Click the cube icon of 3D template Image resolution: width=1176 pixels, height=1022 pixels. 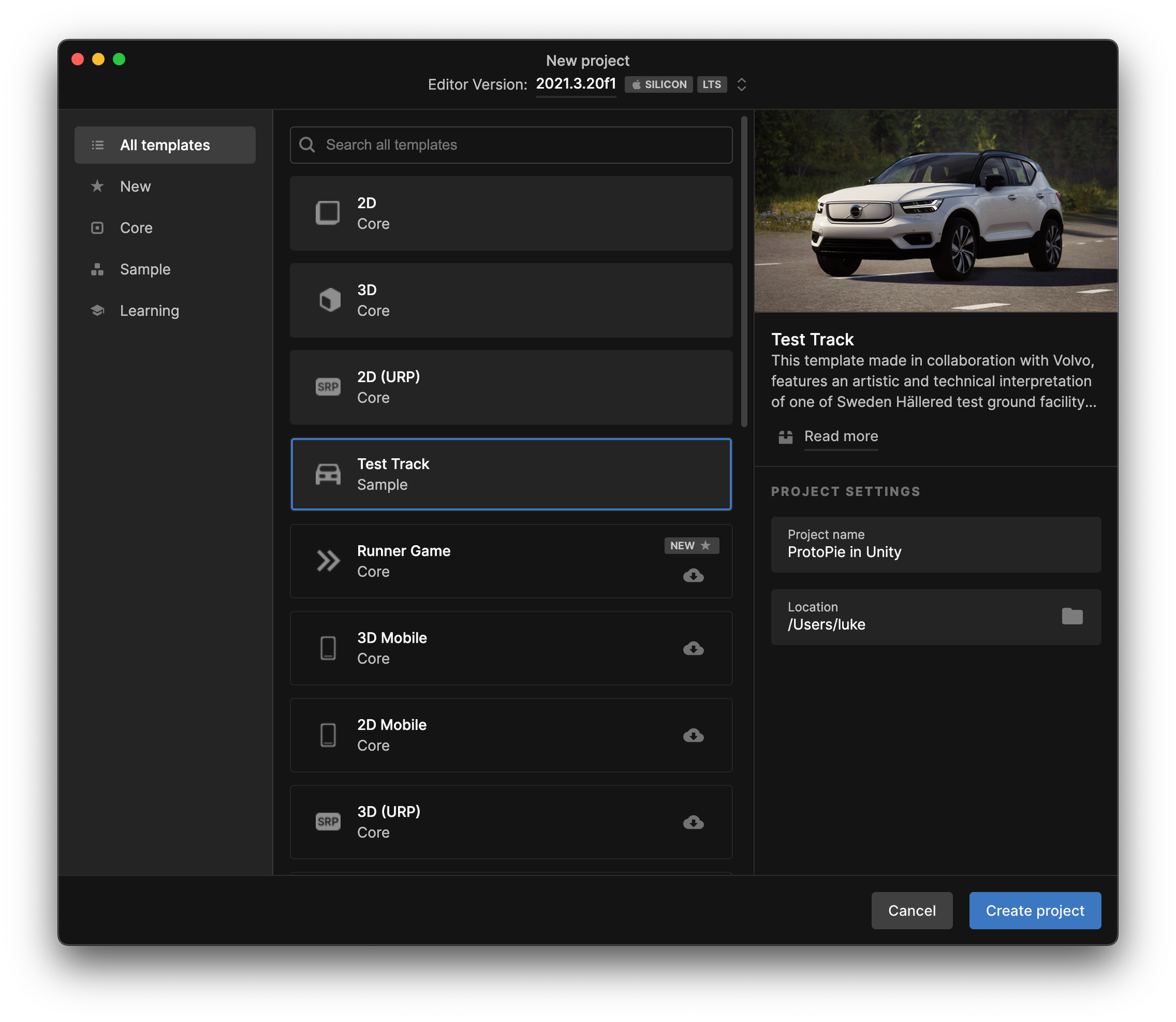[329, 300]
